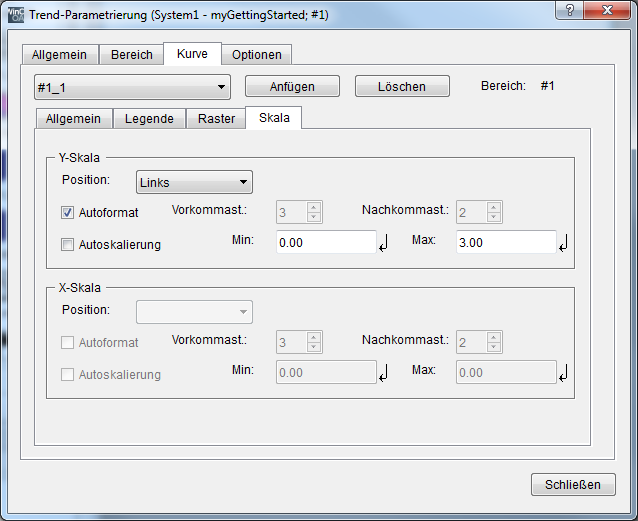Select the Skala sub-tab
This screenshot has width=638, height=521.
[274, 118]
